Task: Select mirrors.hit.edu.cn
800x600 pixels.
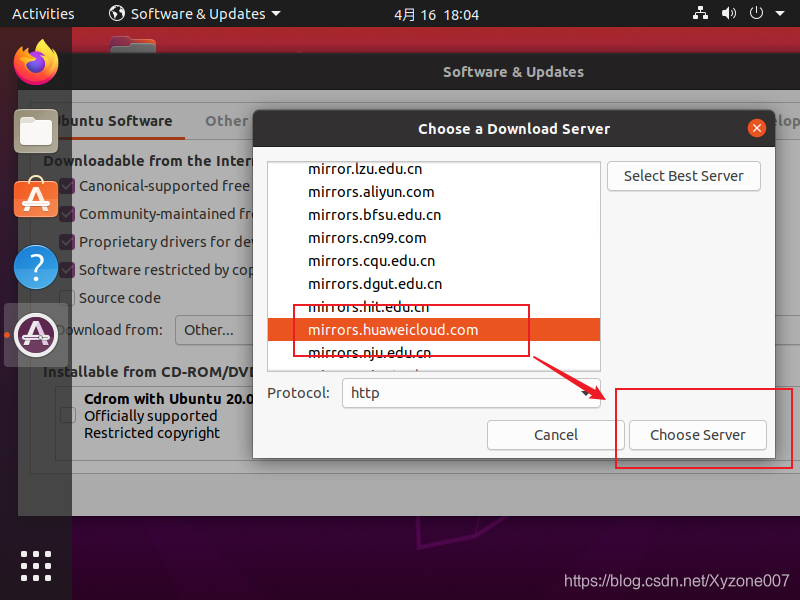Action: (x=434, y=307)
